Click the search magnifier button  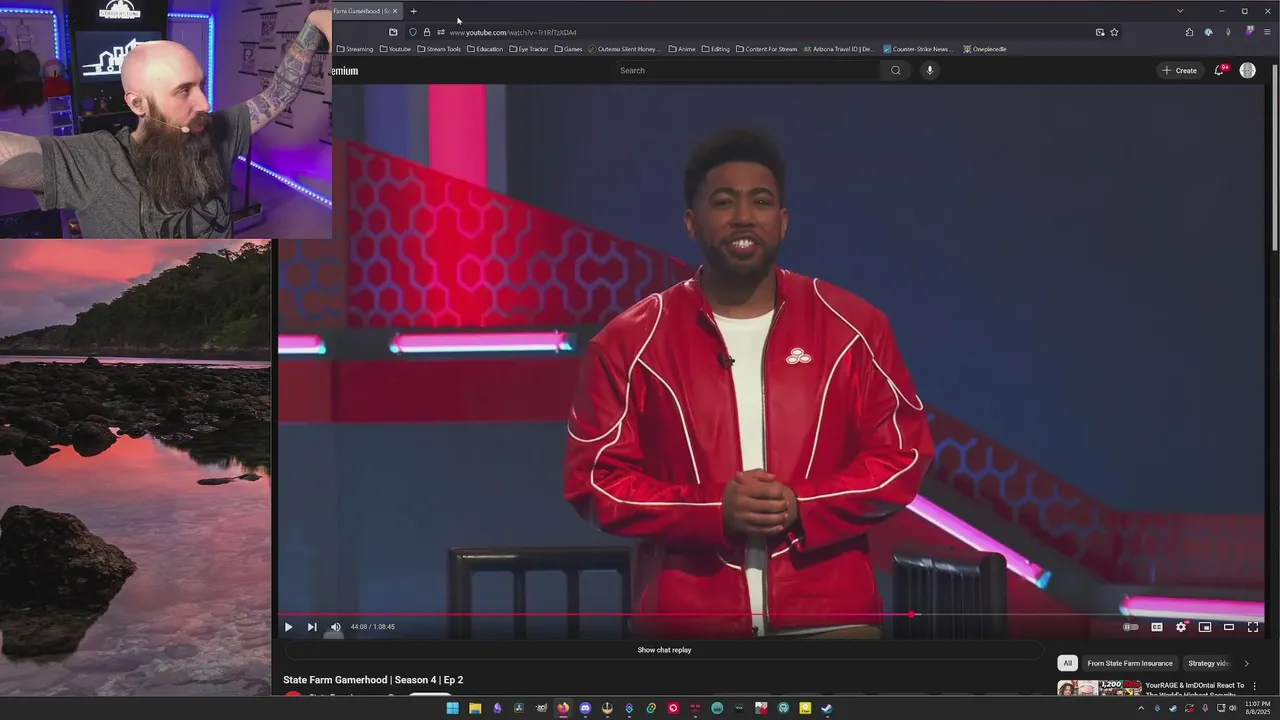click(896, 70)
